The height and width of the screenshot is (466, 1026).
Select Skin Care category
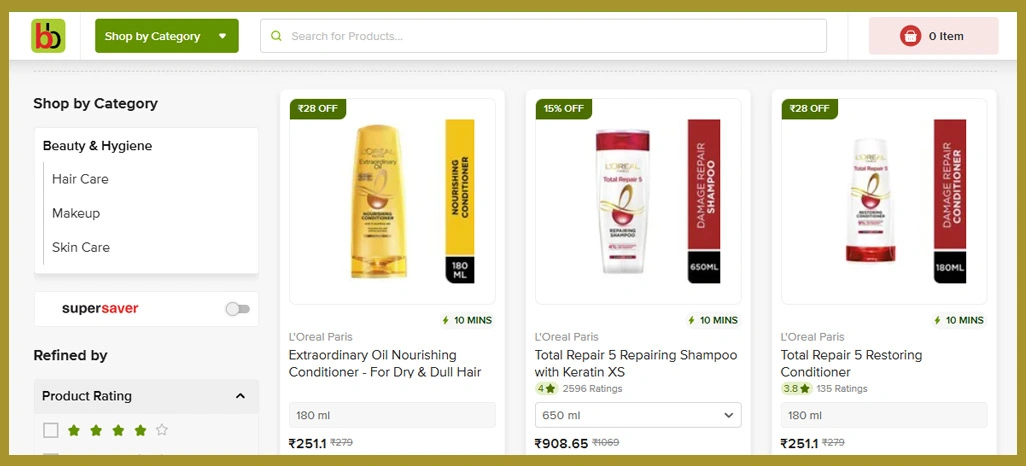tap(81, 247)
